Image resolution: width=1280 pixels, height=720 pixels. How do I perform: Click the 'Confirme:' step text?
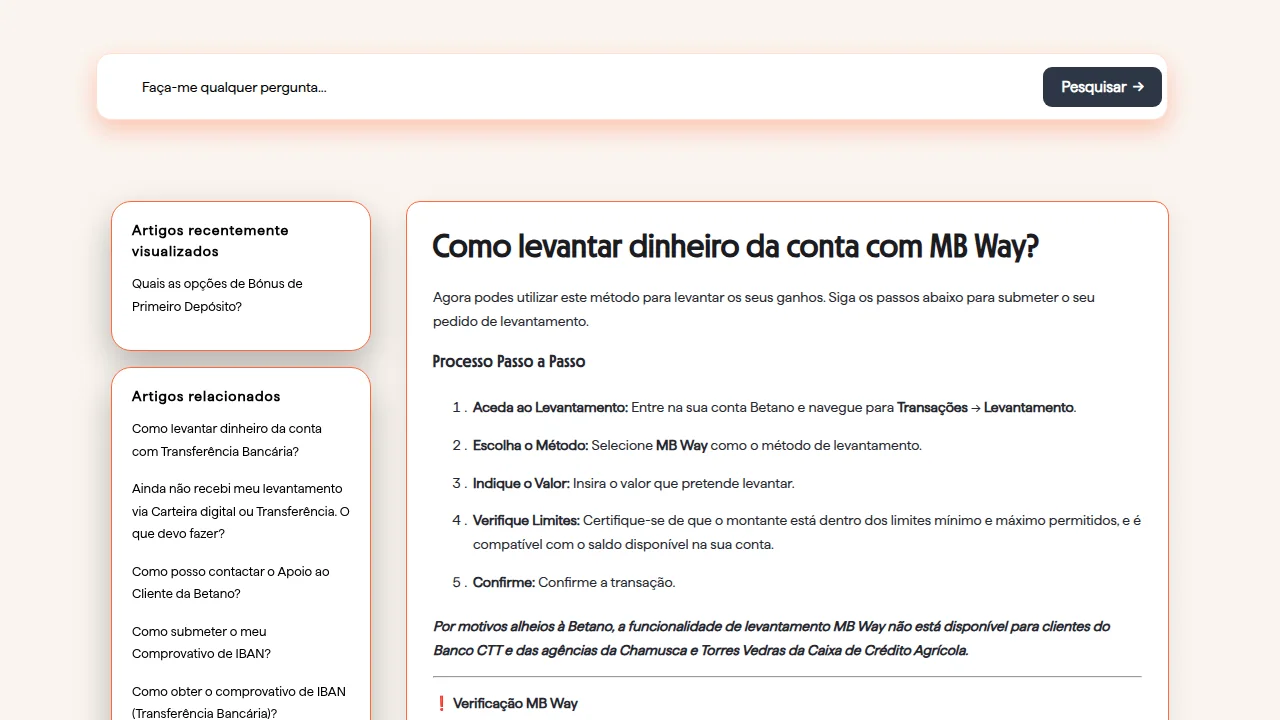click(x=504, y=582)
